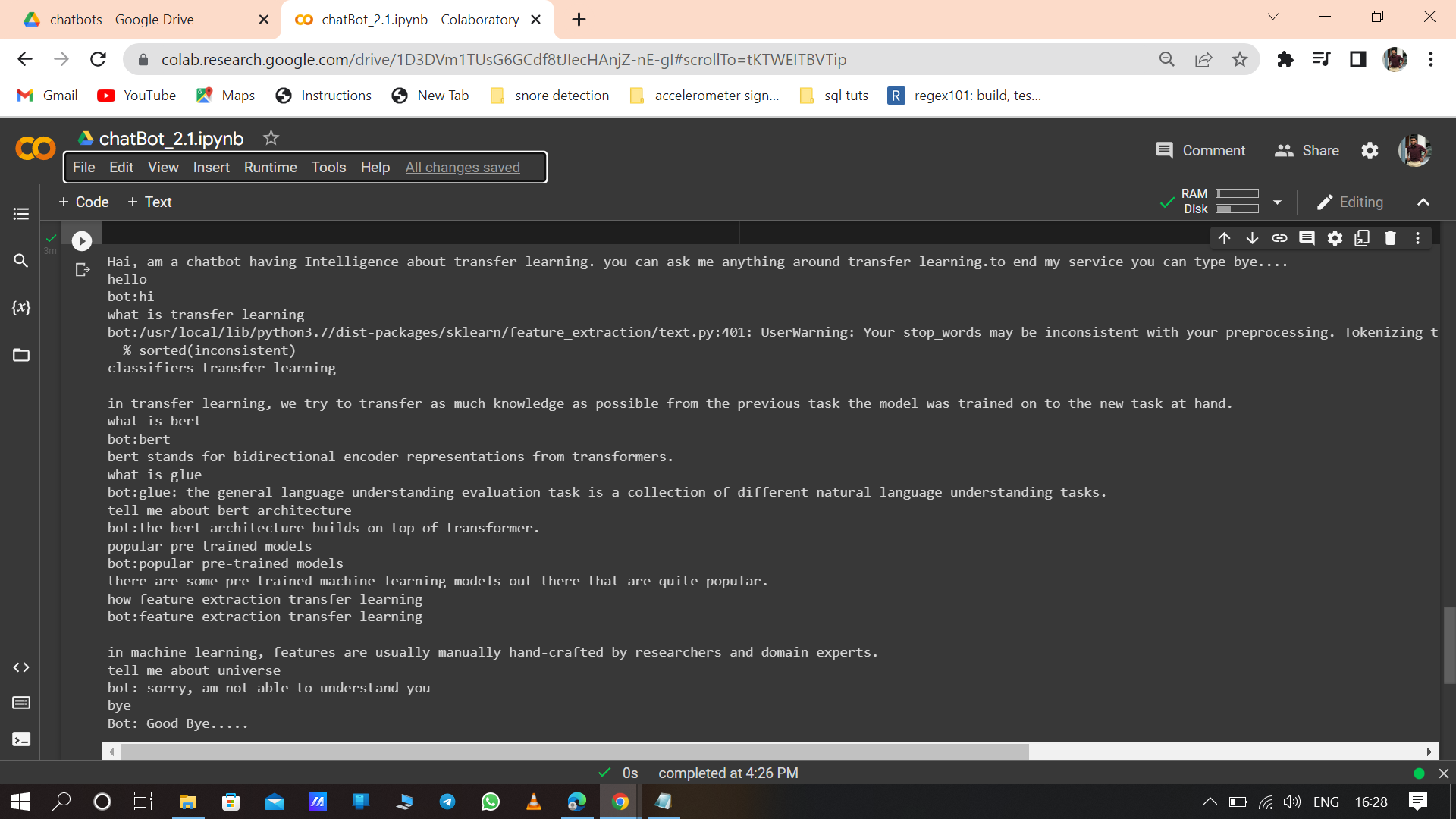The image size is (1456, 819).
Task: Bookmark the page in the address bar
Action: (x=1241, y=59)
